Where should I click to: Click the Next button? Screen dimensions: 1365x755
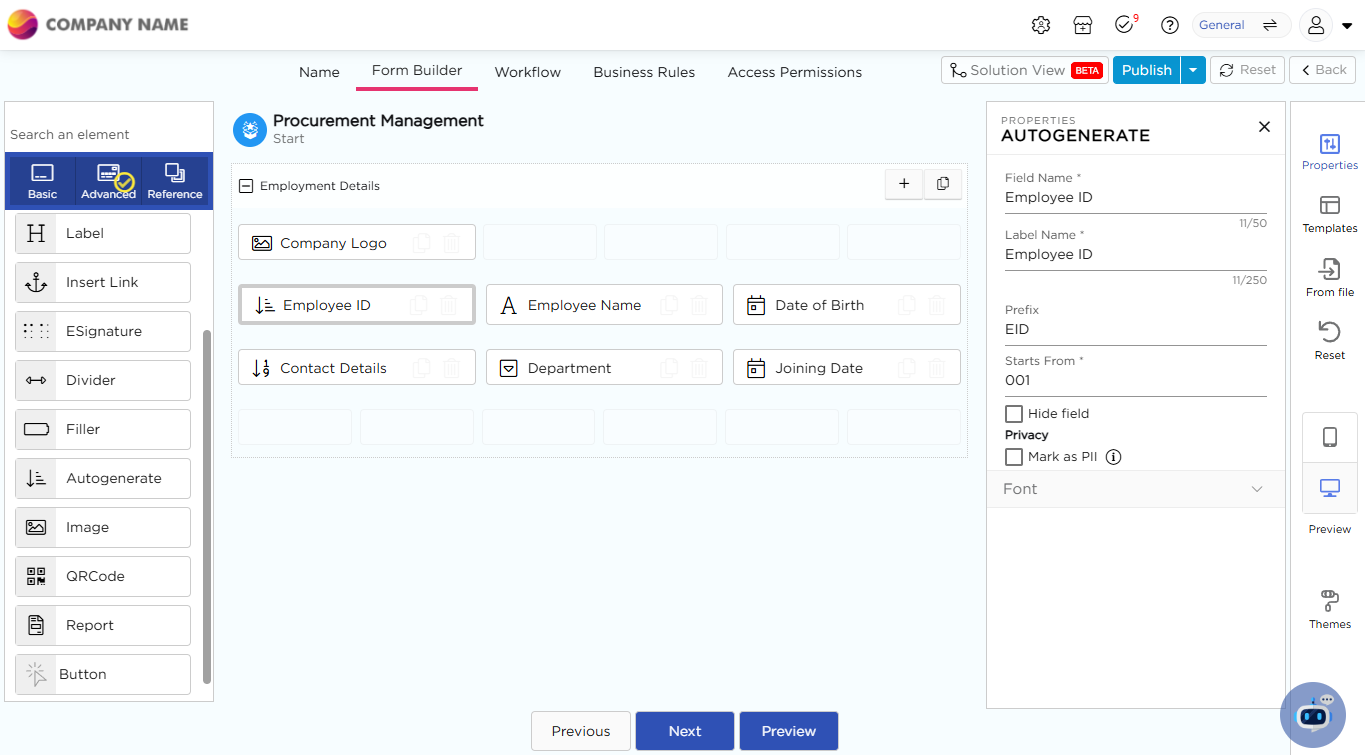pos(685,731)
